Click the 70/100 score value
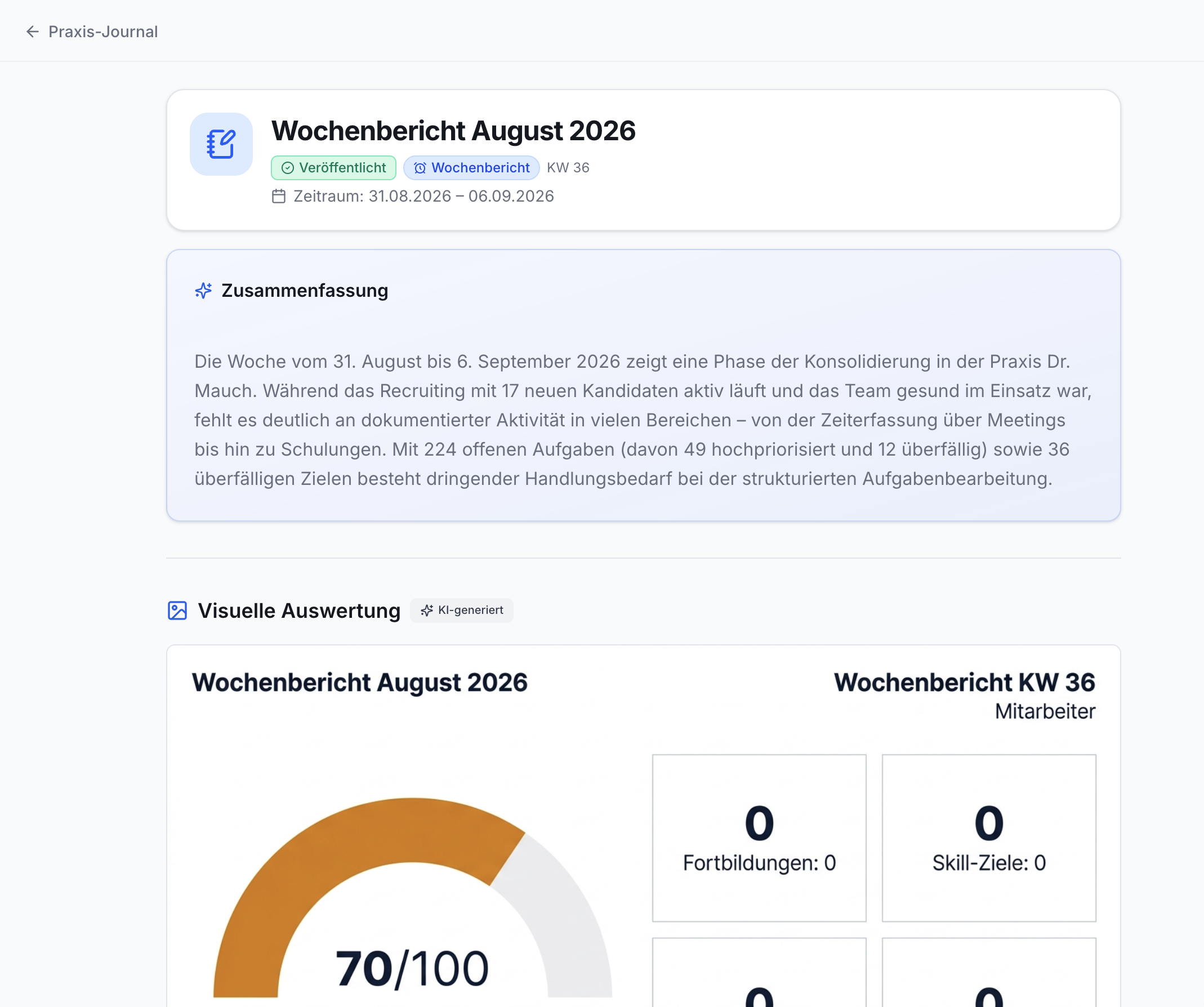This screenshot has width=1204, height=1007. [x=412, y=969]
